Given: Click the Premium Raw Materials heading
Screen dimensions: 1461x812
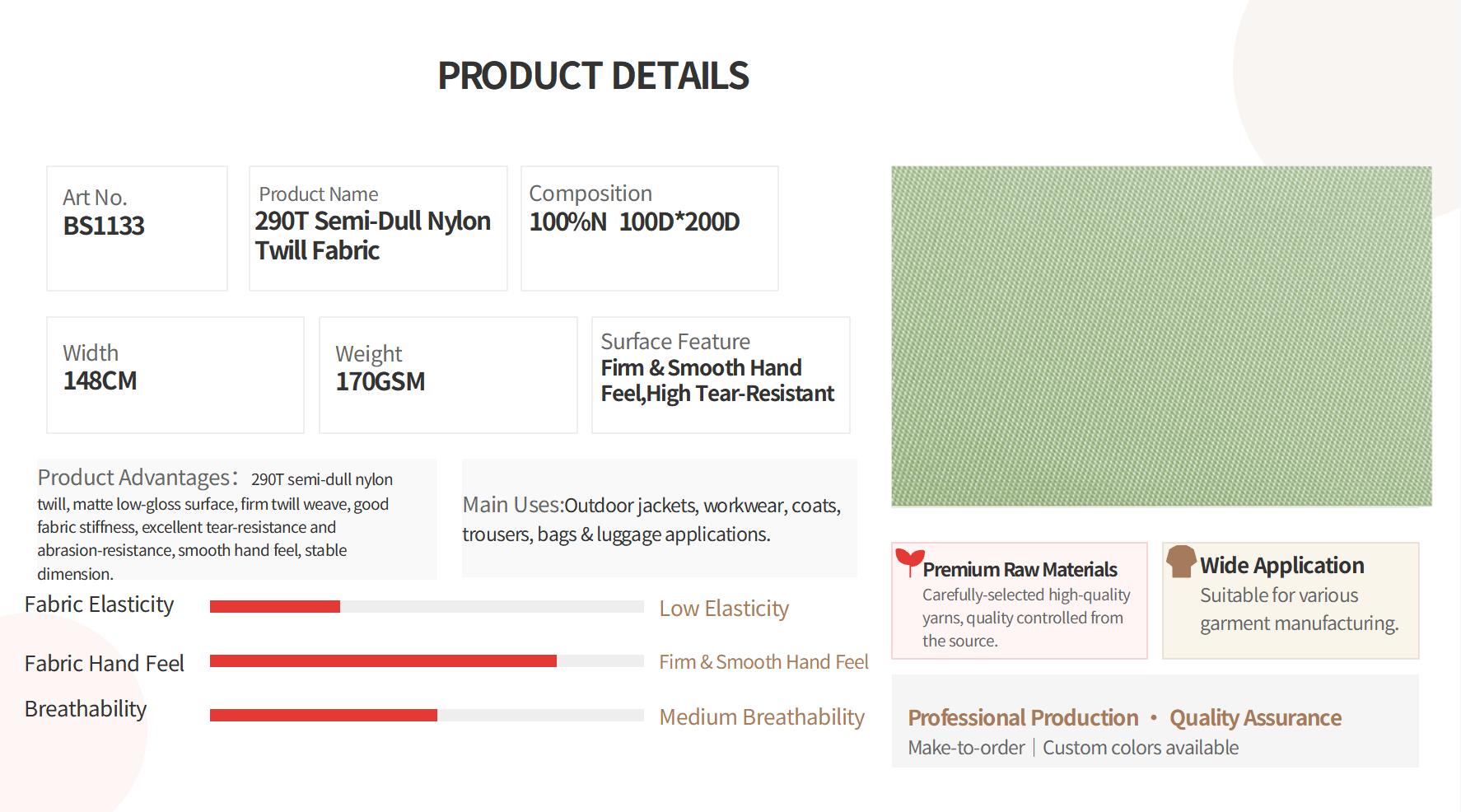Looking at the screenshot, I should (x=1020, y=569).
